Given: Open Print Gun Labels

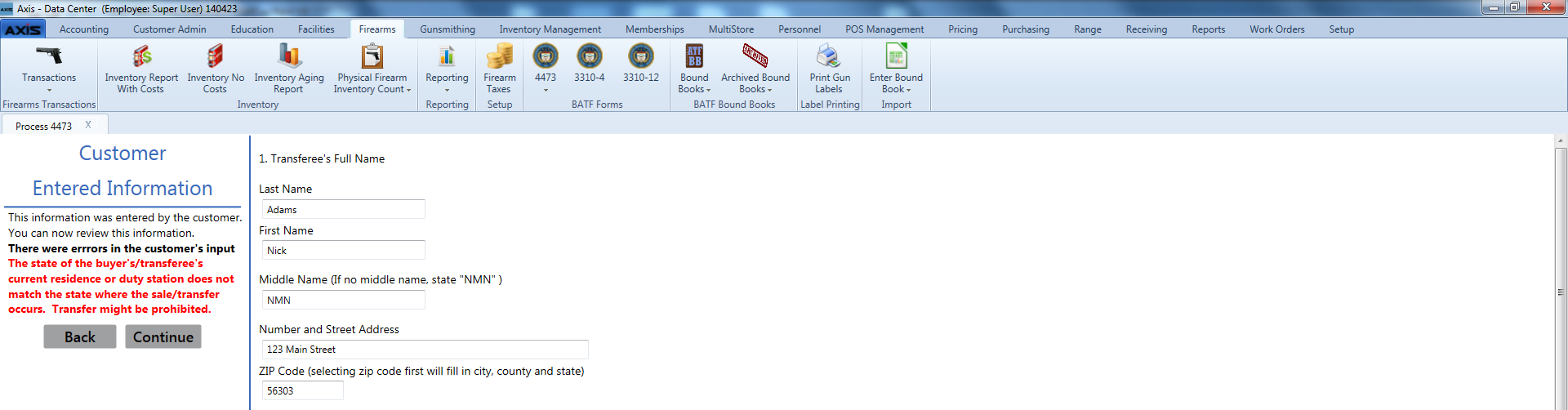Looking at the screenshot, I should [830, 69].
